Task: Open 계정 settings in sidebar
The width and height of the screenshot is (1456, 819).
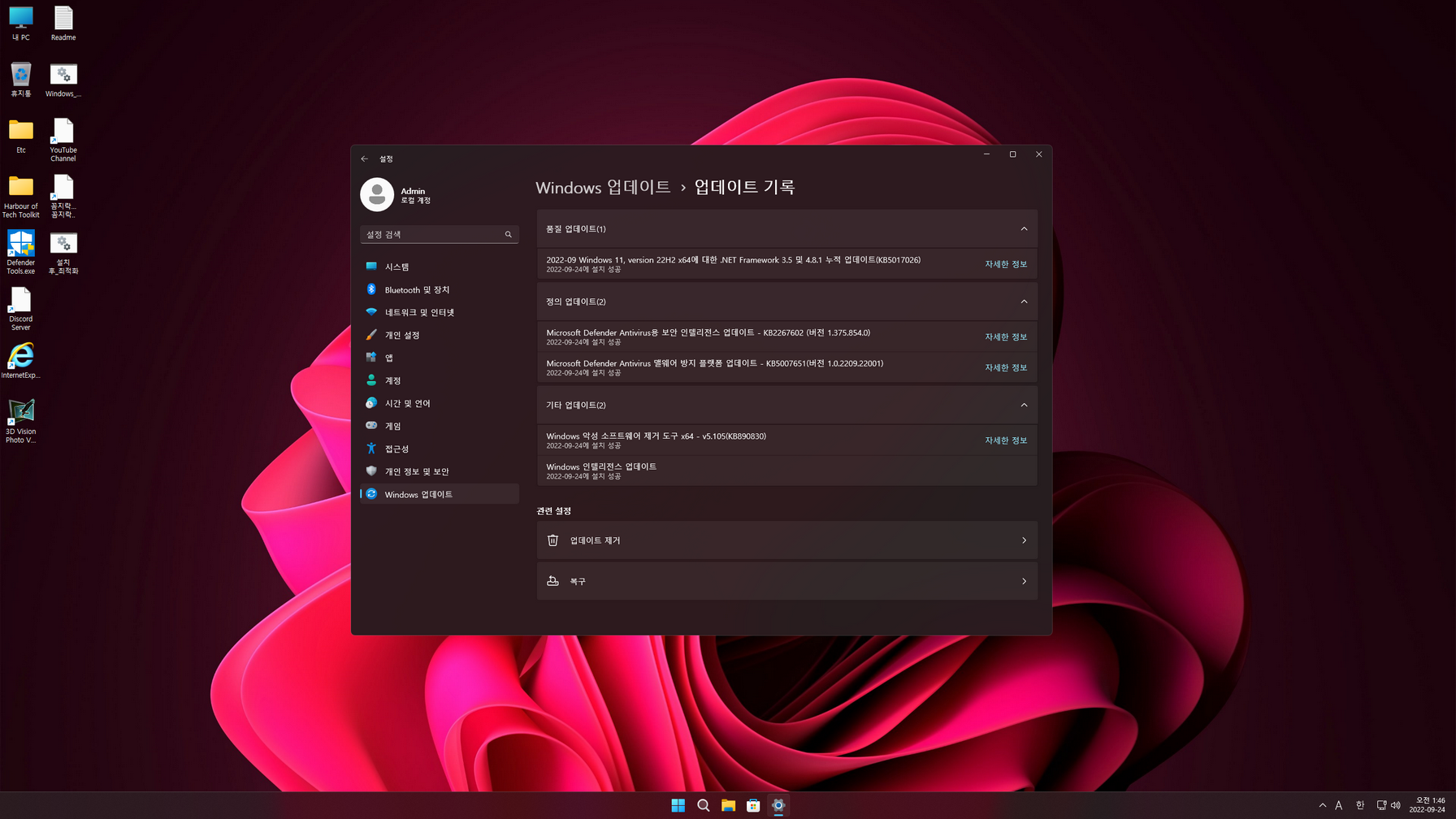Action: pyautogui.click(x=439, y=380)
